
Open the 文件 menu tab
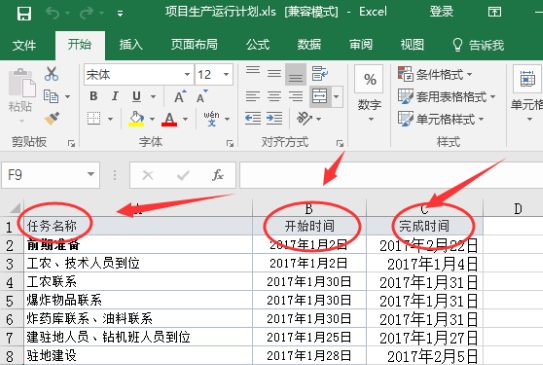[24, 45]
